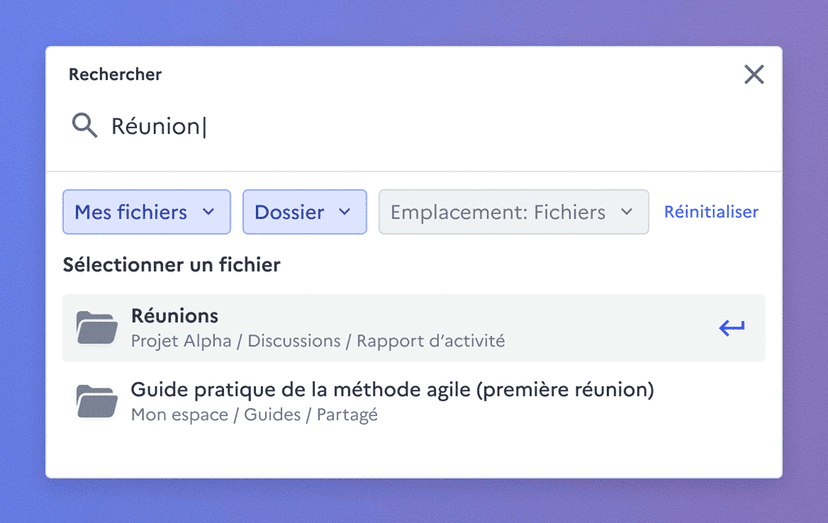Click the folder icon beside Guide pratique
Image resolution: width=828 pixels, height=523 pixels.
click(x=97, y=401)
